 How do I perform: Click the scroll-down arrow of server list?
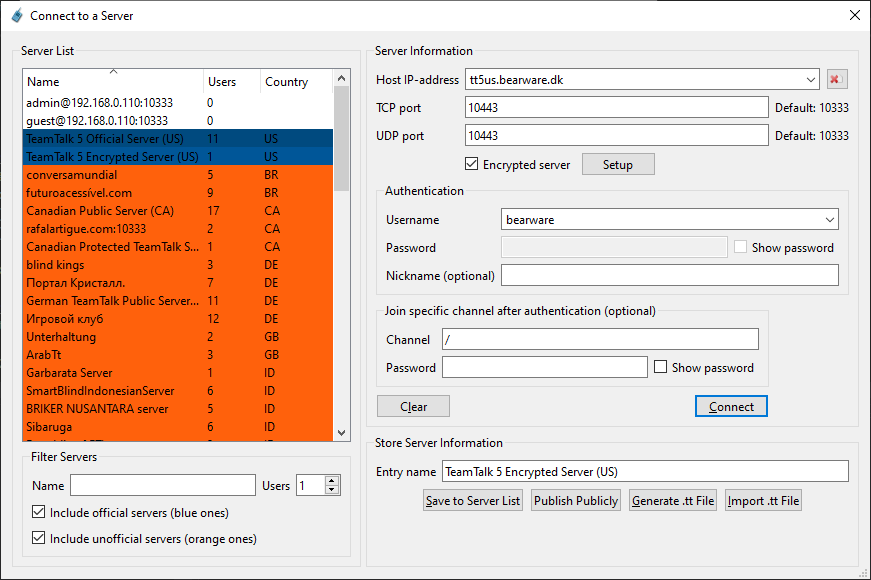342,433
